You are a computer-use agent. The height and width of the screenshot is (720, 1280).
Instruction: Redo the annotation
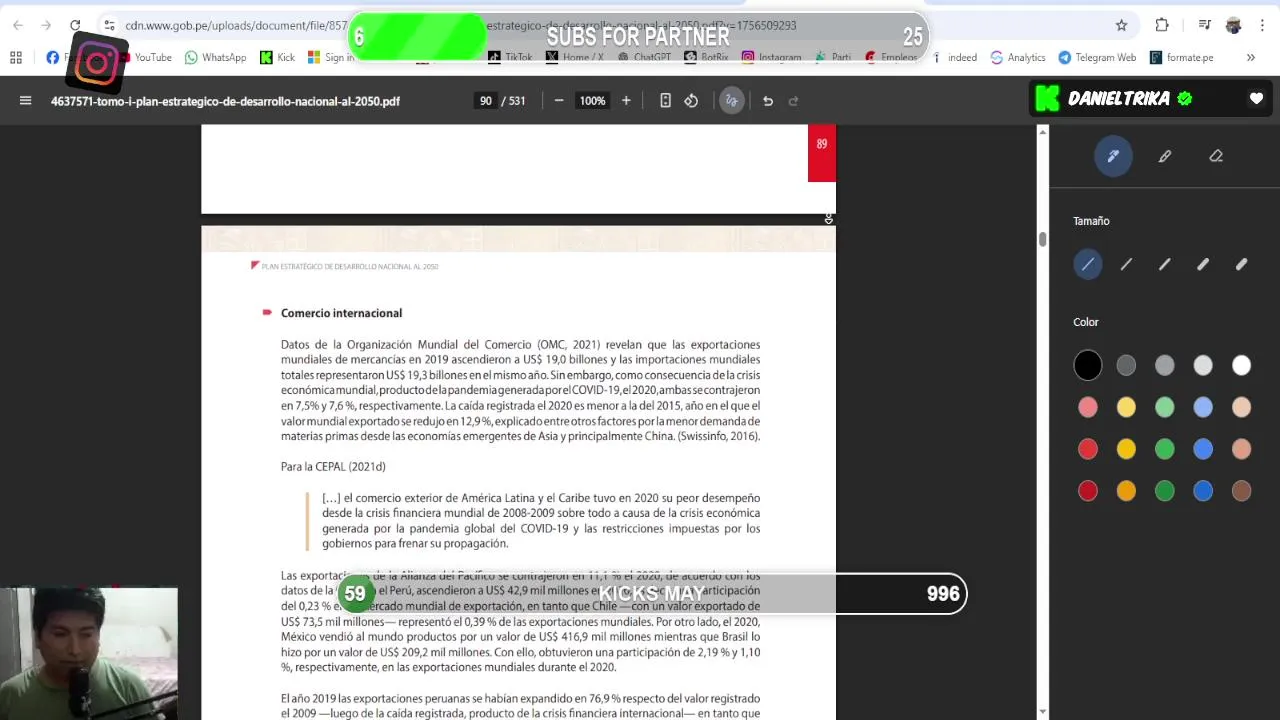tap(794, 100)
